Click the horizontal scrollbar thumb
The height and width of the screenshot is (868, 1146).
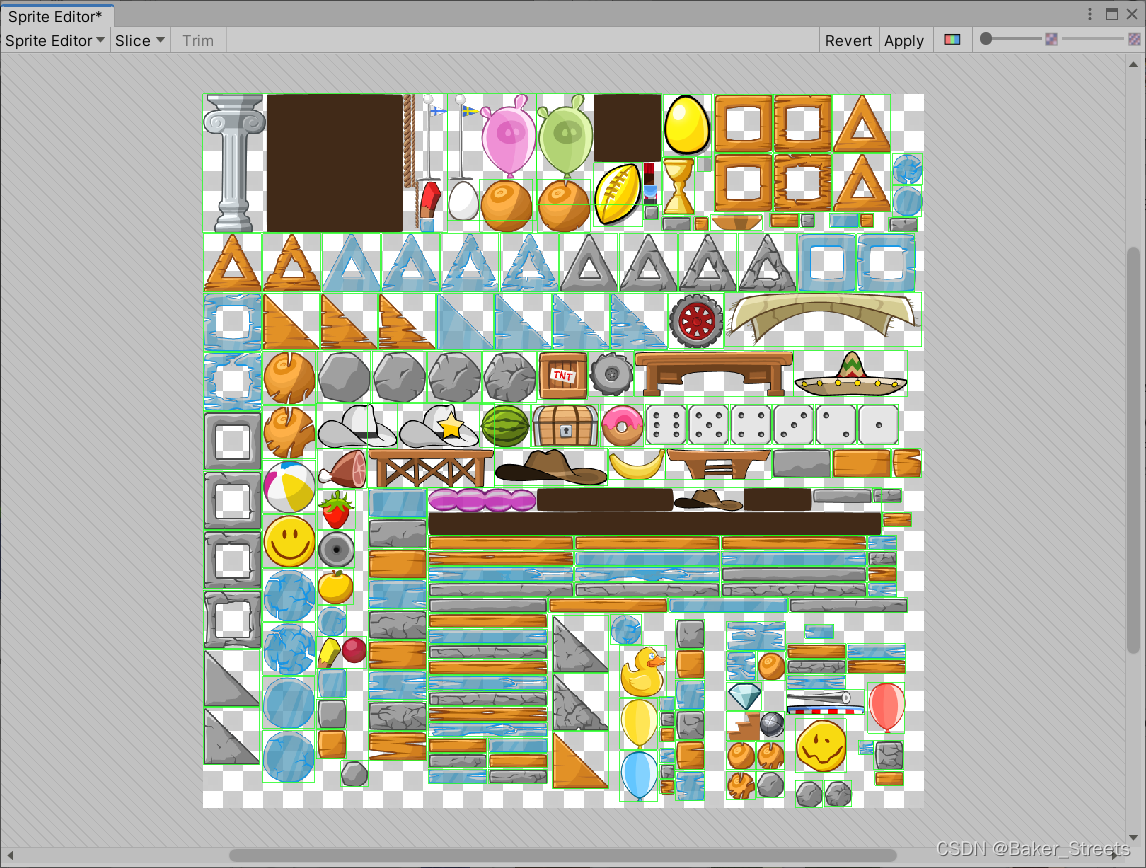[x=563, y=855]
